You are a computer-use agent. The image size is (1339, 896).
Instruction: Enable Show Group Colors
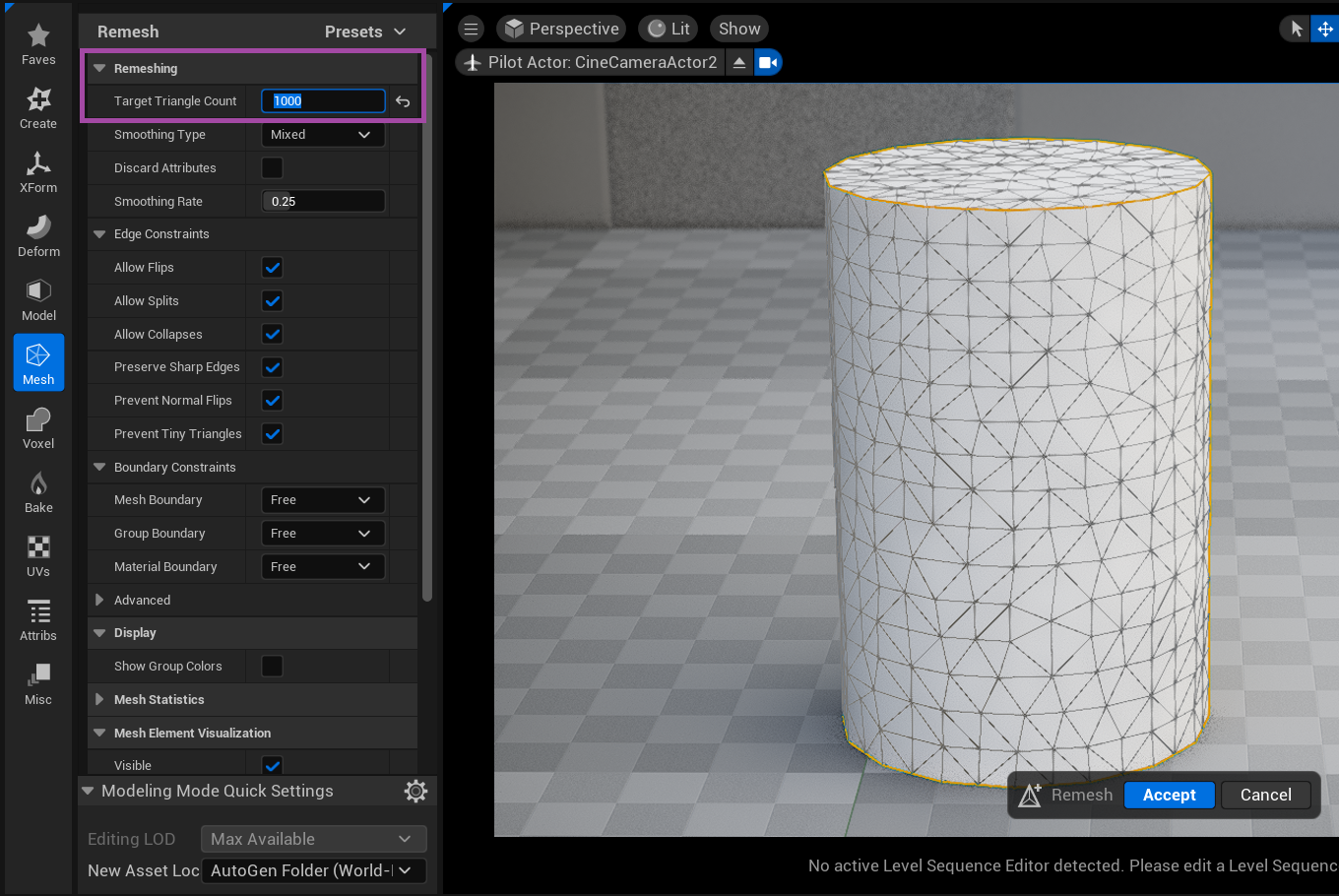tap(272, 666)
